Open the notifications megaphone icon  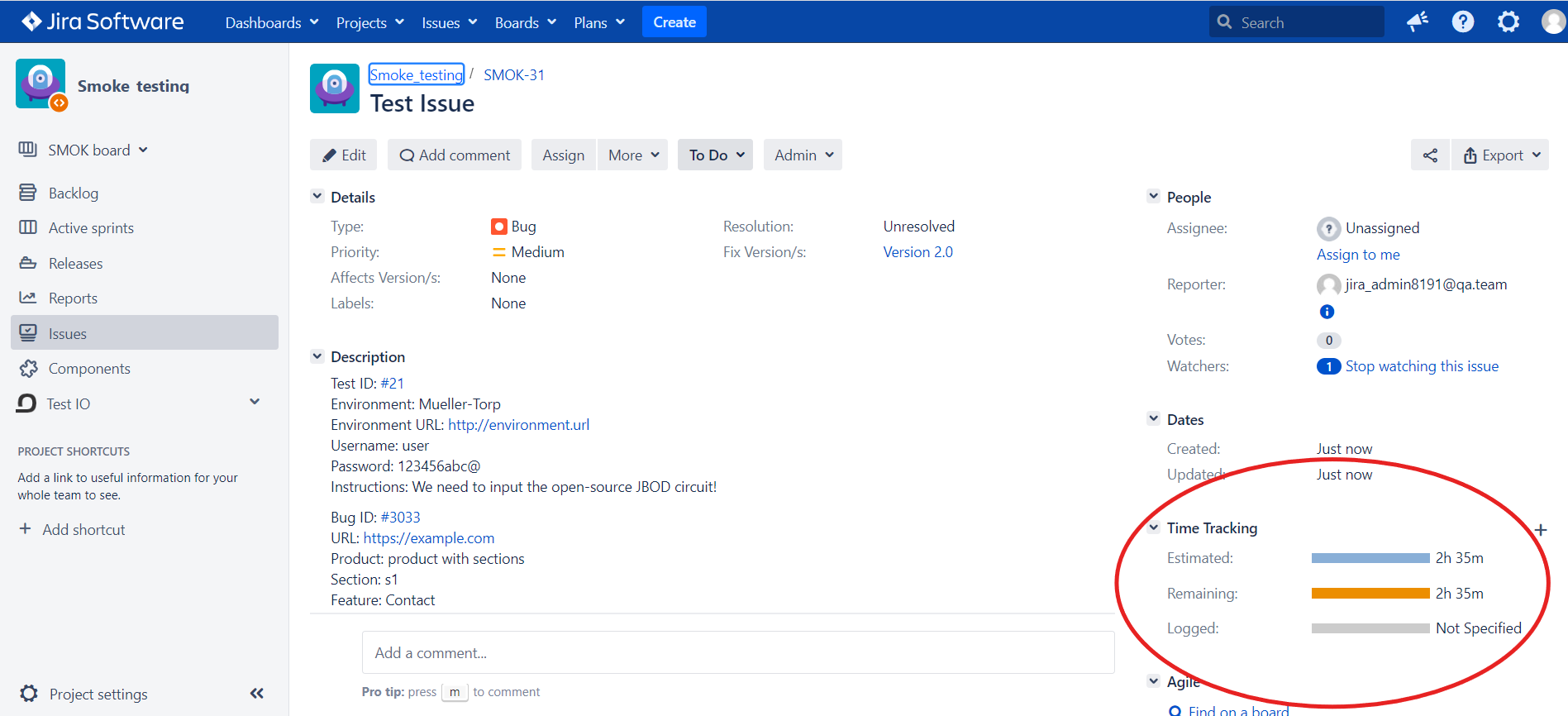1418,21
